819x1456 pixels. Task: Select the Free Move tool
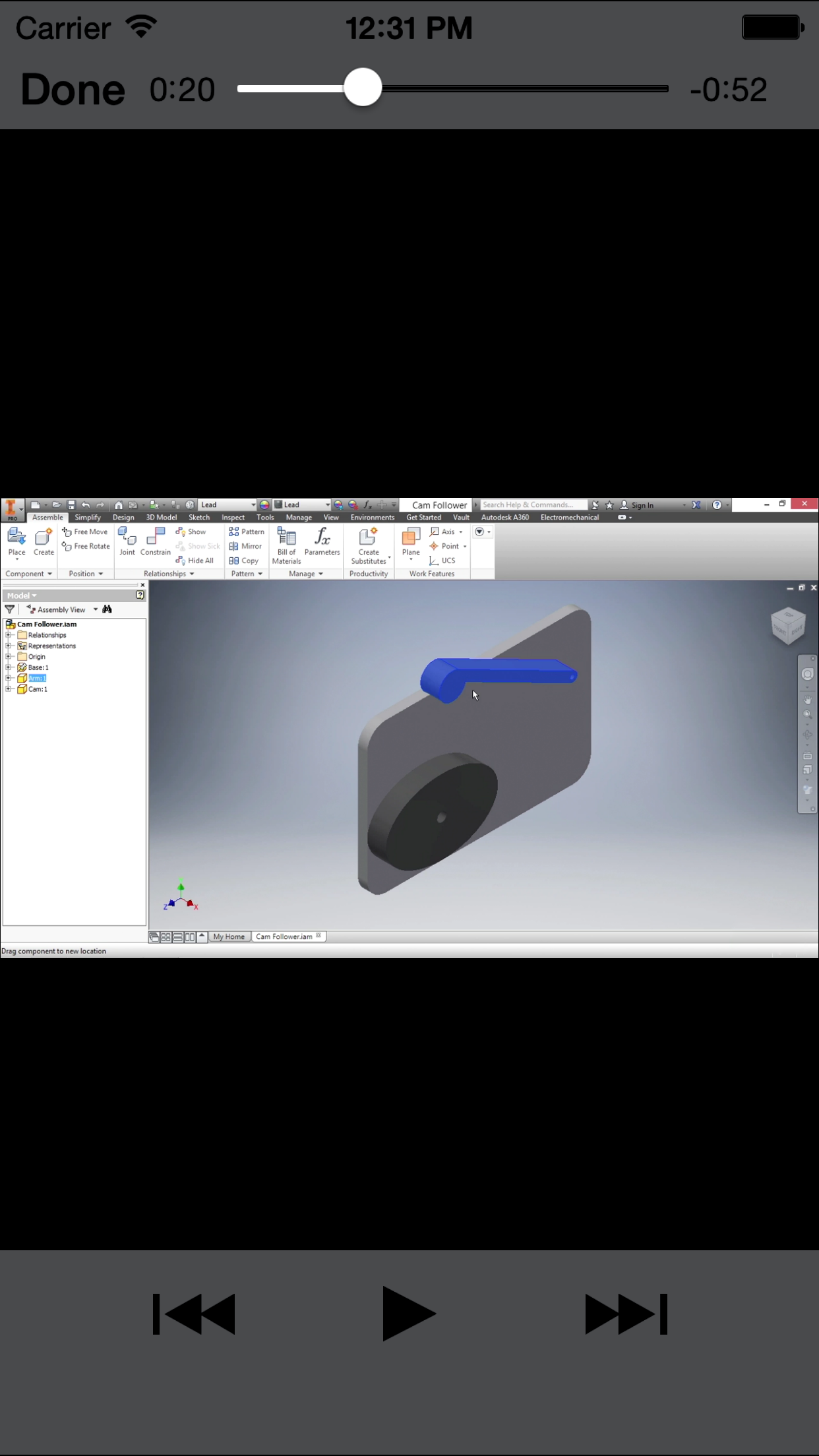84,531
